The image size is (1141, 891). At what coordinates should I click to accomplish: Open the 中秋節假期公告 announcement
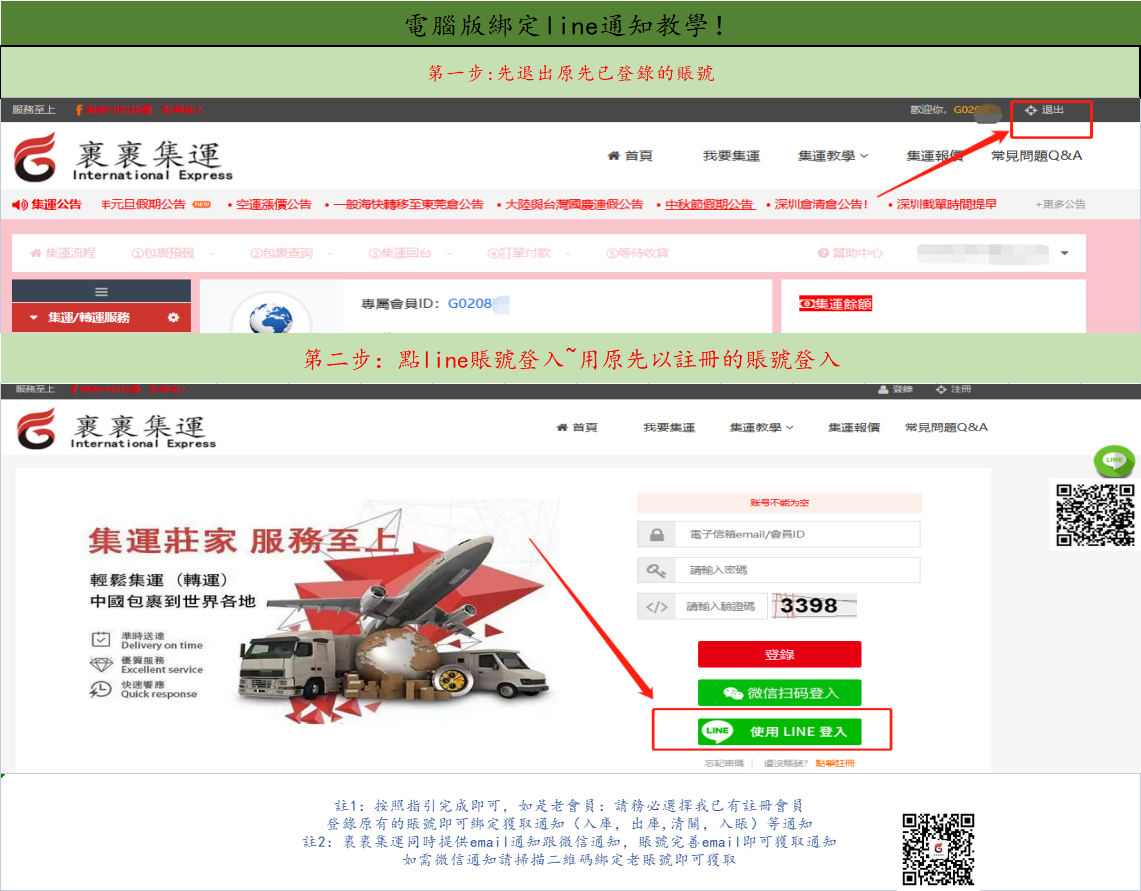[x=709, y=205]
